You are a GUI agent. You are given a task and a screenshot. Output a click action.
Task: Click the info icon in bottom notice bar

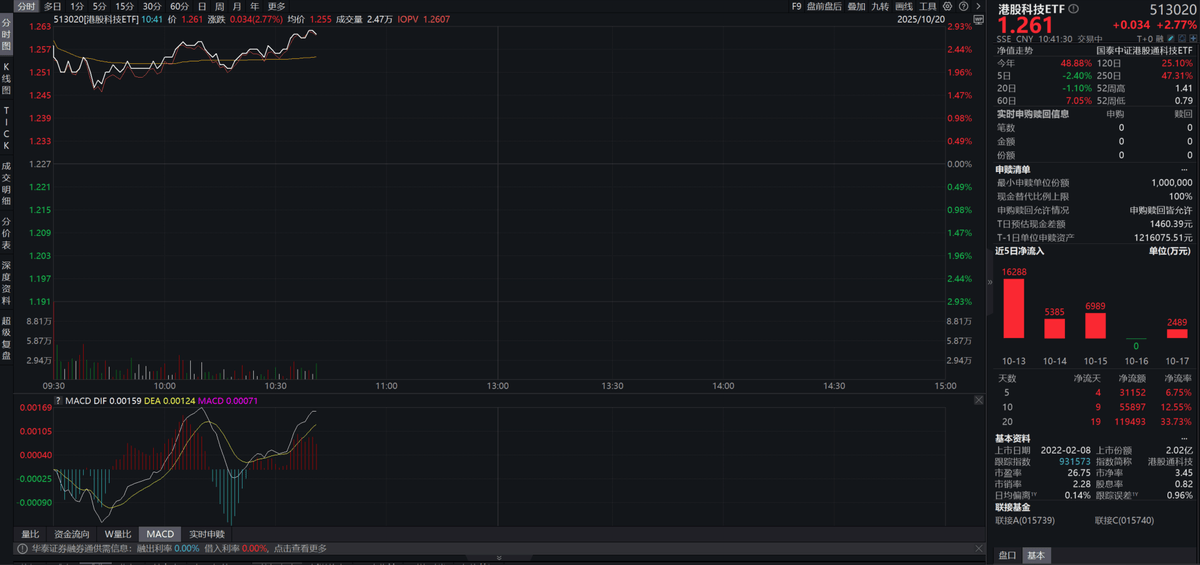(20, 548)
